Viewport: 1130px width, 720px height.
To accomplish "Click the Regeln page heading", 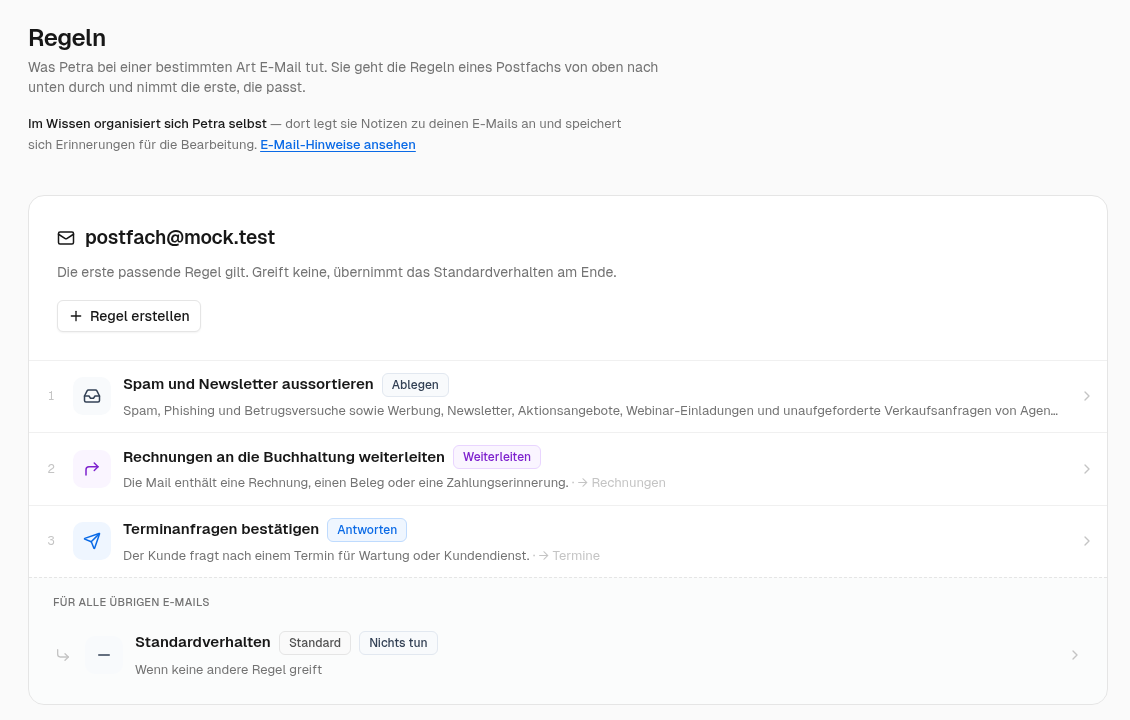I will coord(67,37).
